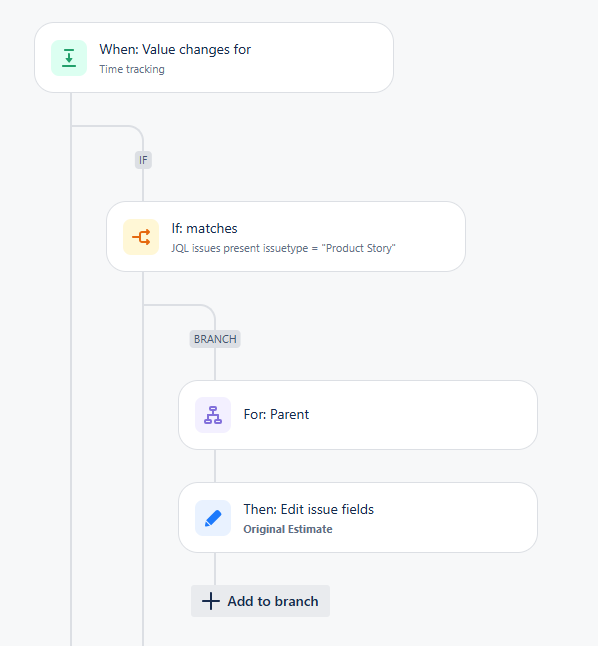Click the orange condition branch icon
This screenshot has height=646, width=598.
(x=141, y=237)
